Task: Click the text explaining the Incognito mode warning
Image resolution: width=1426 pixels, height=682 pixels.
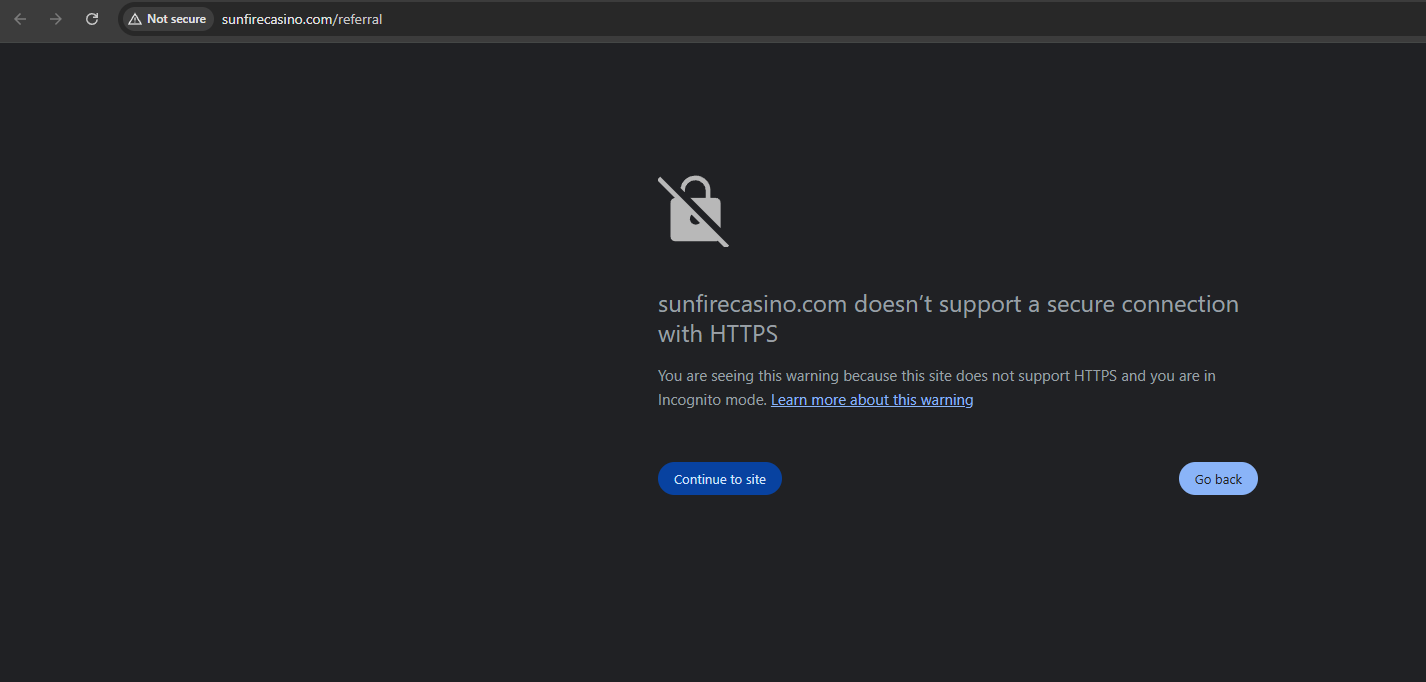Action: pyautogui.click(x=937, y=388)
